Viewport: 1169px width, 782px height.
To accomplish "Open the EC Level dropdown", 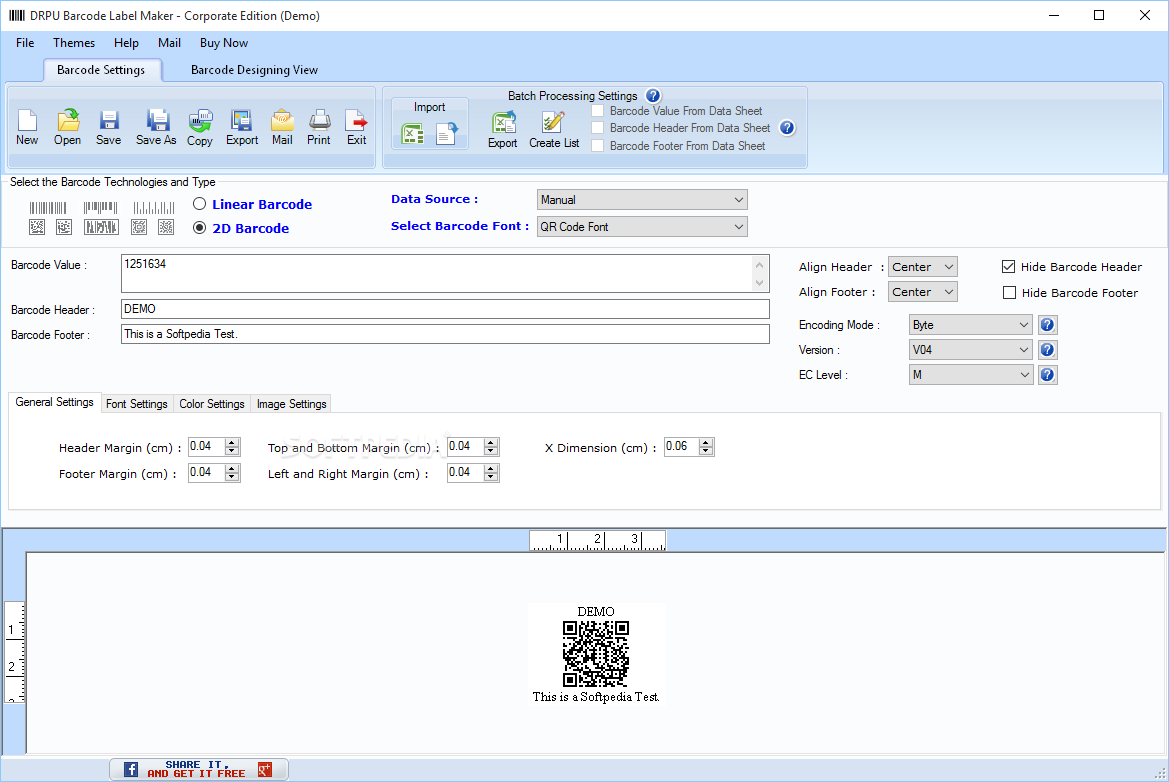I will pyautogui.click(x=971, y=375).
